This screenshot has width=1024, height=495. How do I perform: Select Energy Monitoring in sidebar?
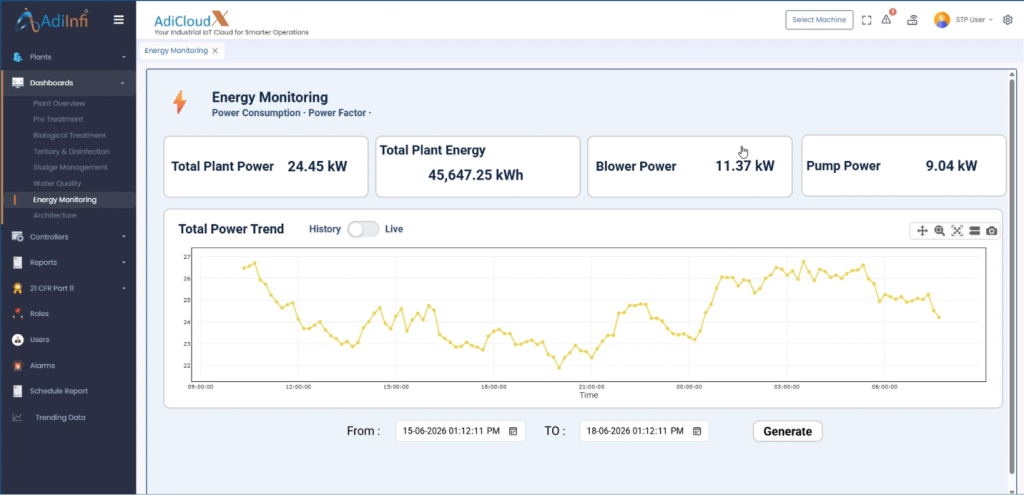click(65, 200)
